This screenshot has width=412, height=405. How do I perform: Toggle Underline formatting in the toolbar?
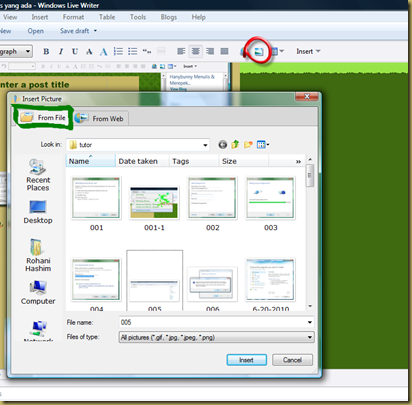pos(75,51)
